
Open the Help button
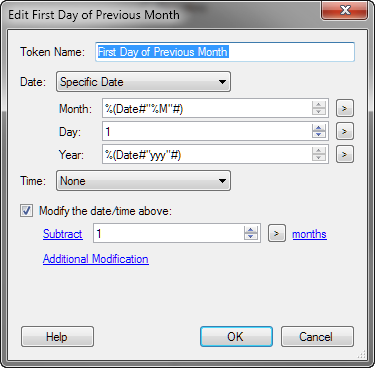[57, 337]
